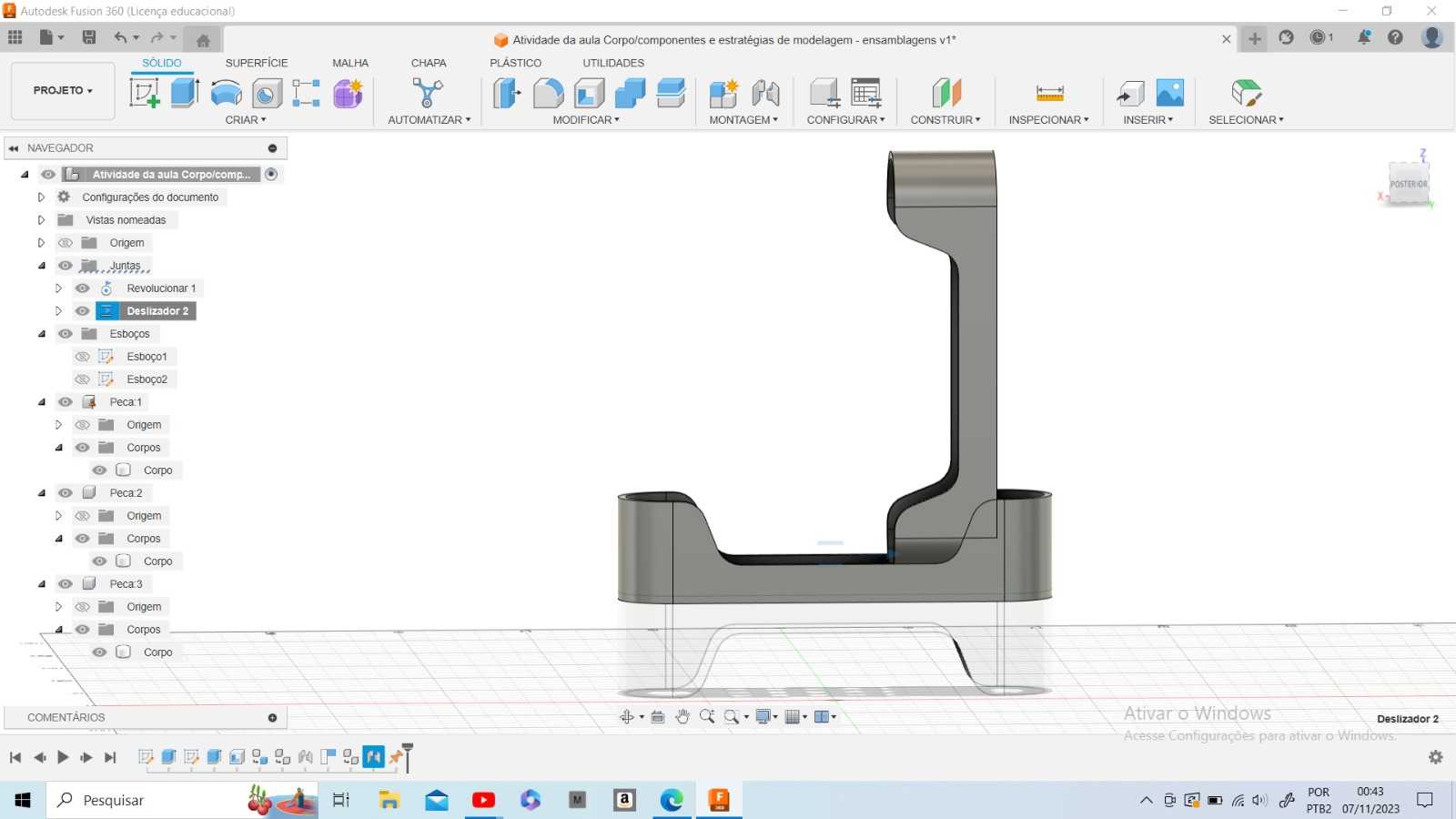This screenshot has width=1456, height=819.
Task: Collapse the Peca:1 component
Action: pyautogui.click(x=42, y=402)
